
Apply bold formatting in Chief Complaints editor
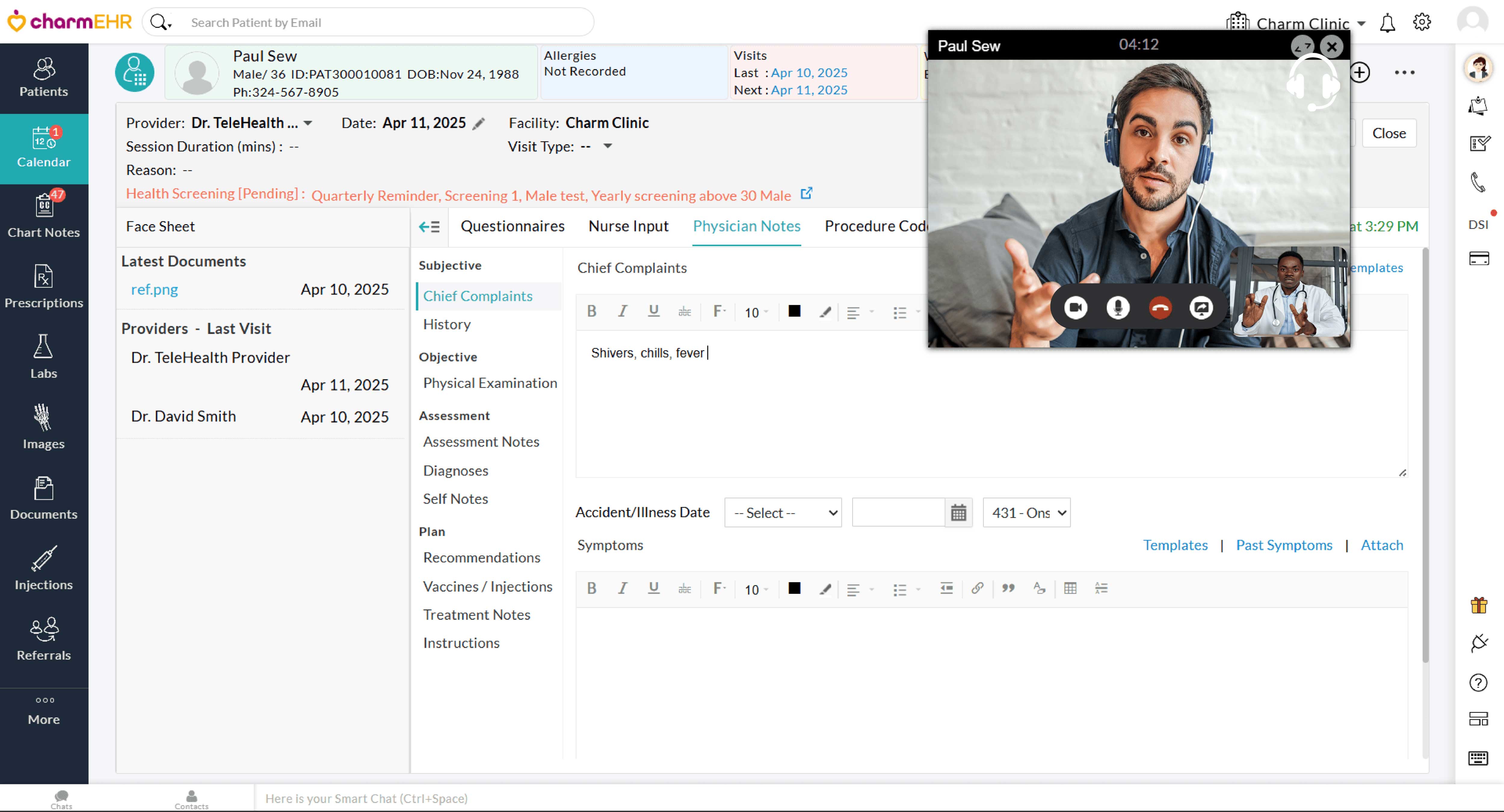(592, 311)
